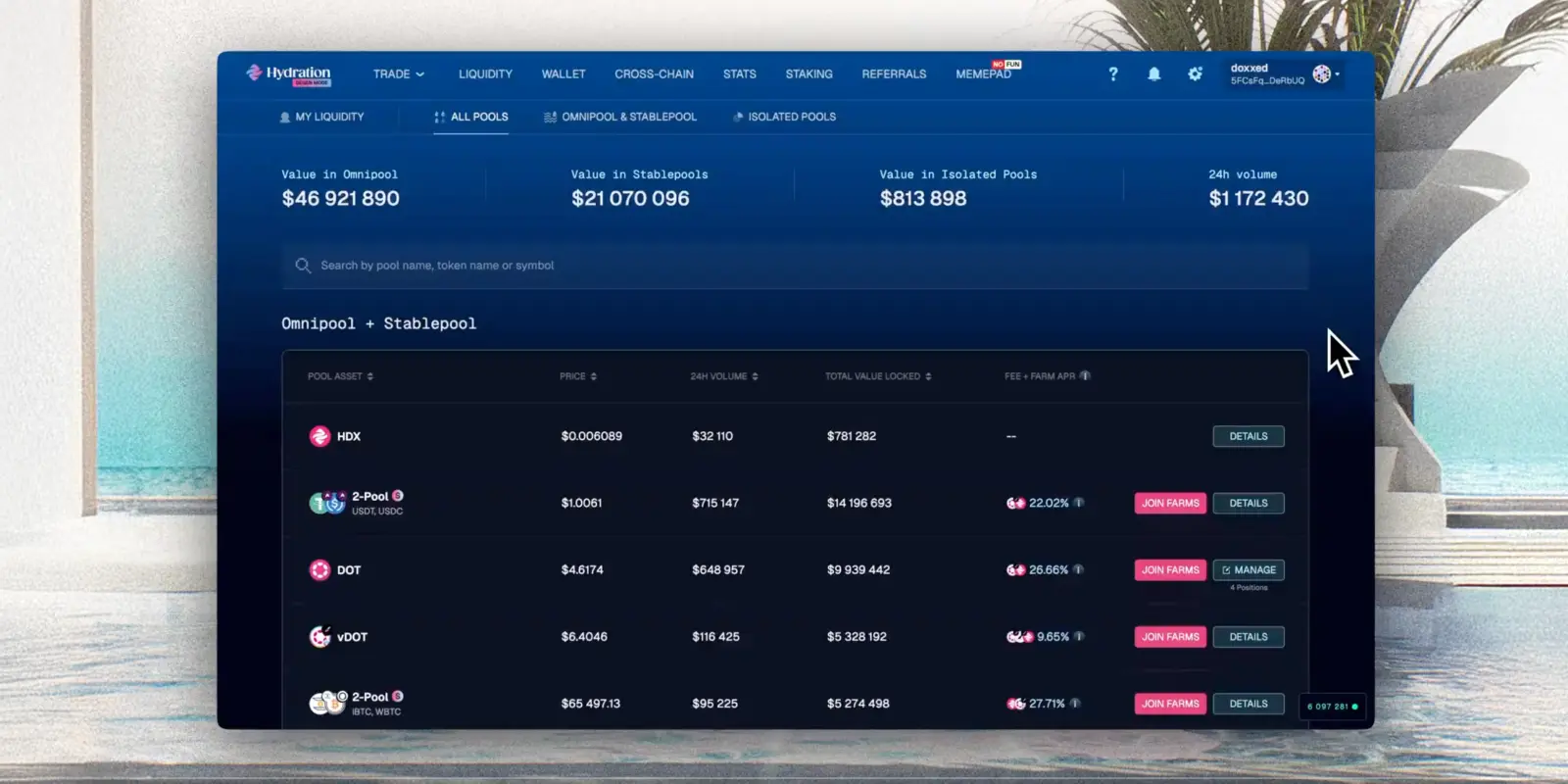Switch to the My Liquidity tab
Viewport: 1568px width, 784px height.
click(x=322, y=117)
